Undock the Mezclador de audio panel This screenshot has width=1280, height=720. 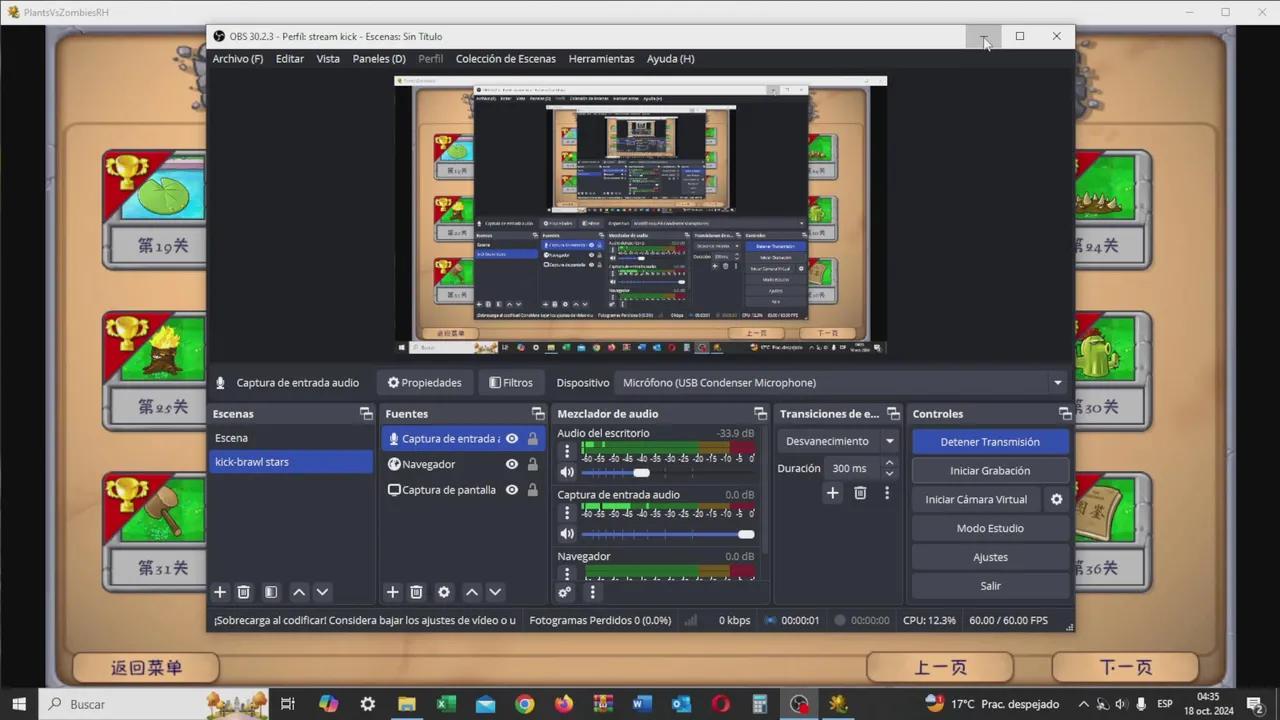(x=760, y=414)
